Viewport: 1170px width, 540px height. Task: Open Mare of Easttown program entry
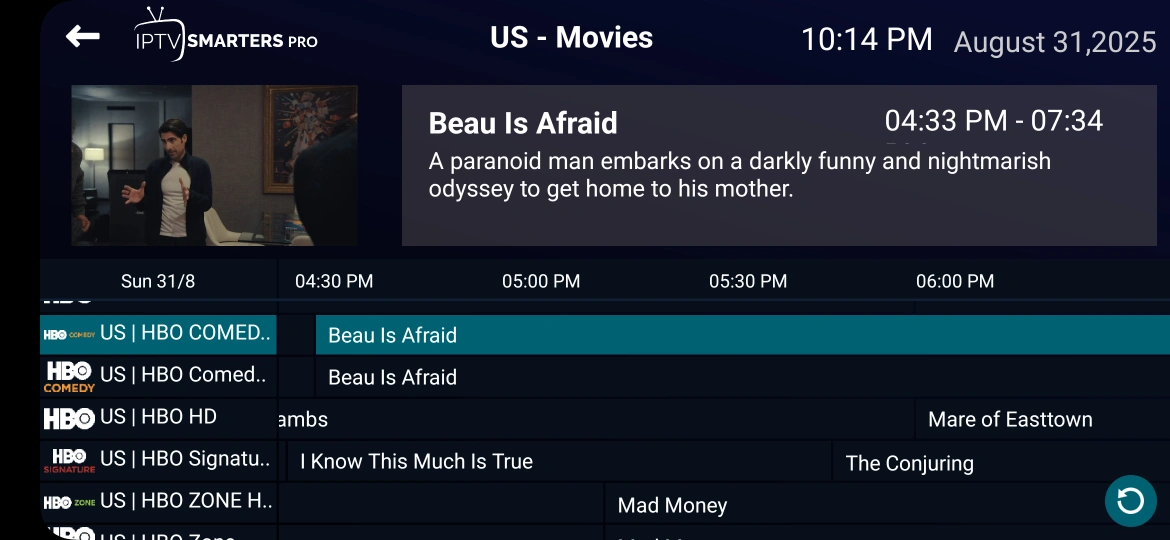1042,419
